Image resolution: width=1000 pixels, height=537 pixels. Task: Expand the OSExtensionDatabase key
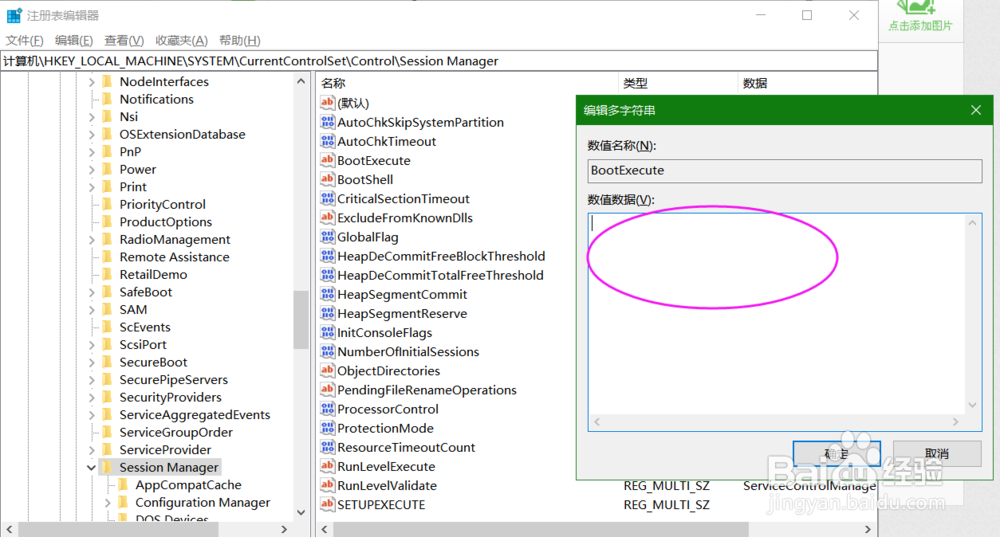[x=91, y=135]
